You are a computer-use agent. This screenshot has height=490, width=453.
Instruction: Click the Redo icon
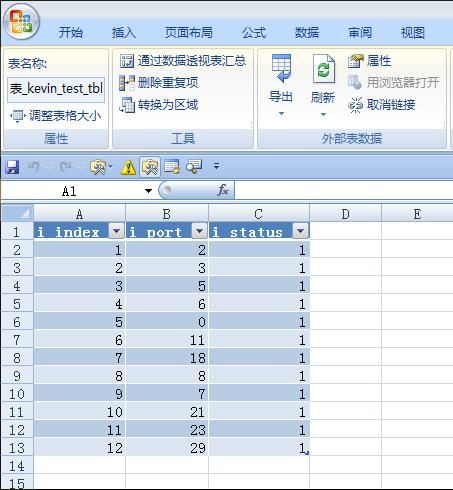65,166
